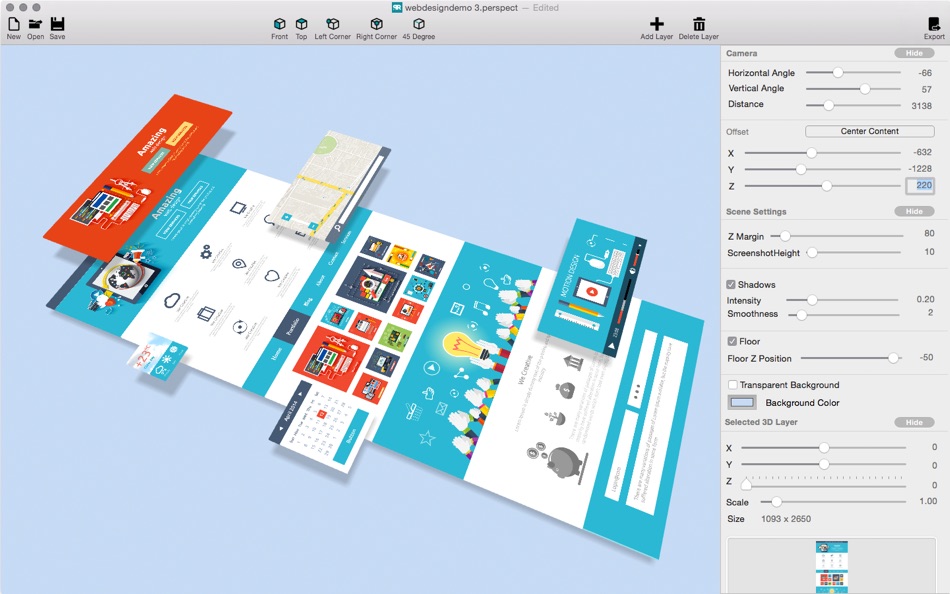The height and width of the screenshot is (594, 950).
Task: Enable the Transparent Background checkbox
Action: (732, 385)
